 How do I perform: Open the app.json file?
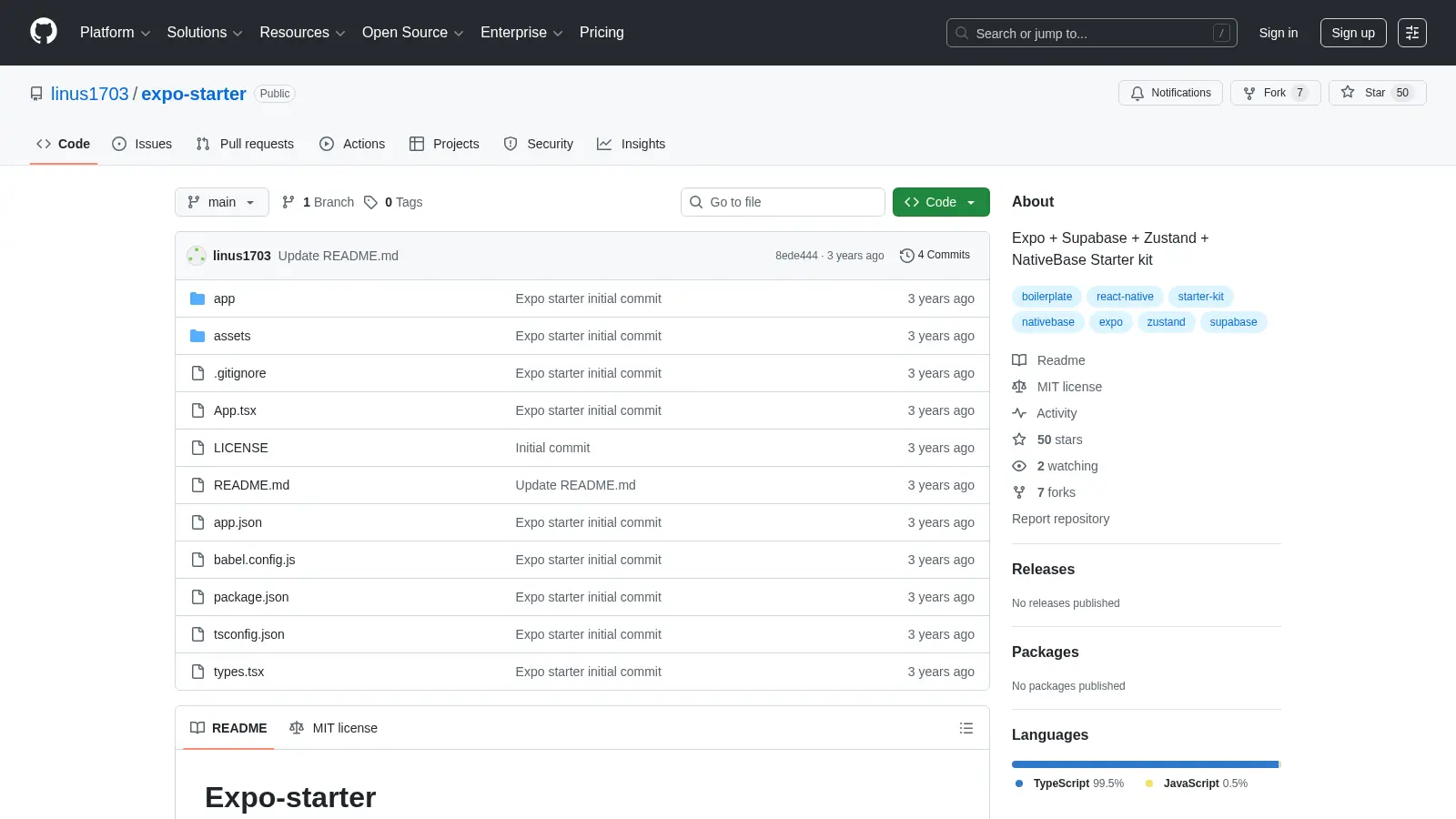pos(238,522)
